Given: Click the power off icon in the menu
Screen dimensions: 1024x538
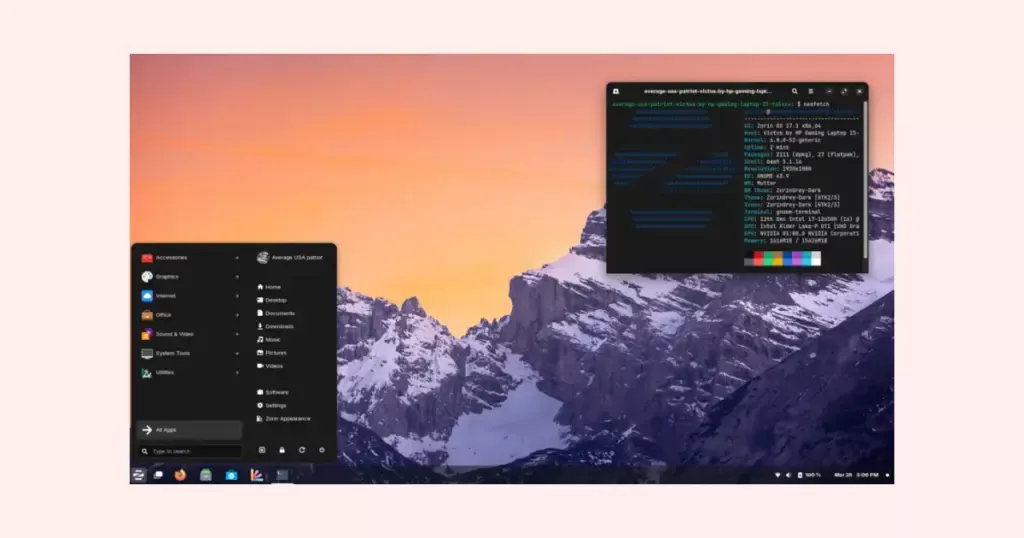Looking at the screenshot, I should point(321,450).
